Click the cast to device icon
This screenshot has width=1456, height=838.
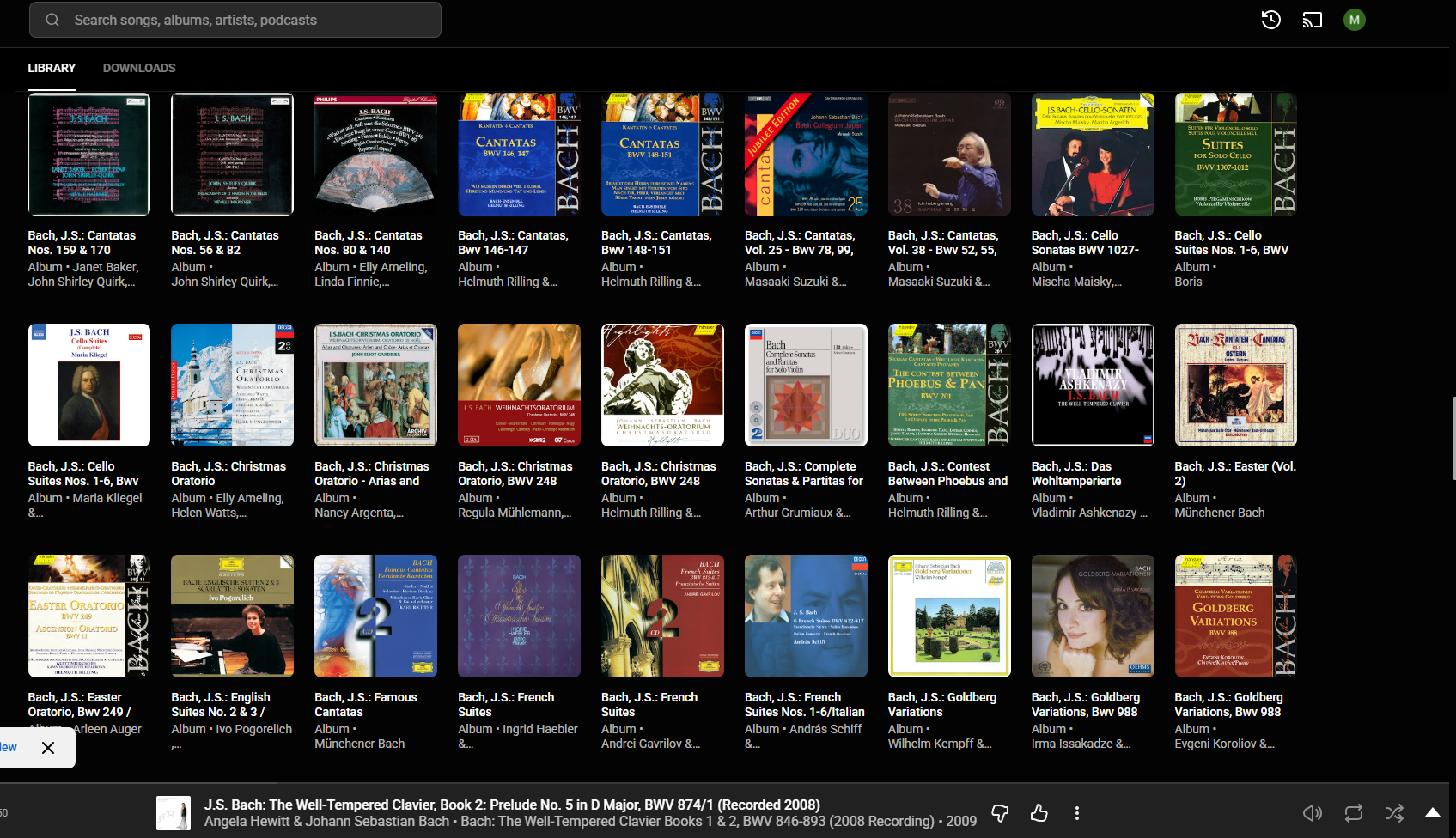(x=1313, y=20)
